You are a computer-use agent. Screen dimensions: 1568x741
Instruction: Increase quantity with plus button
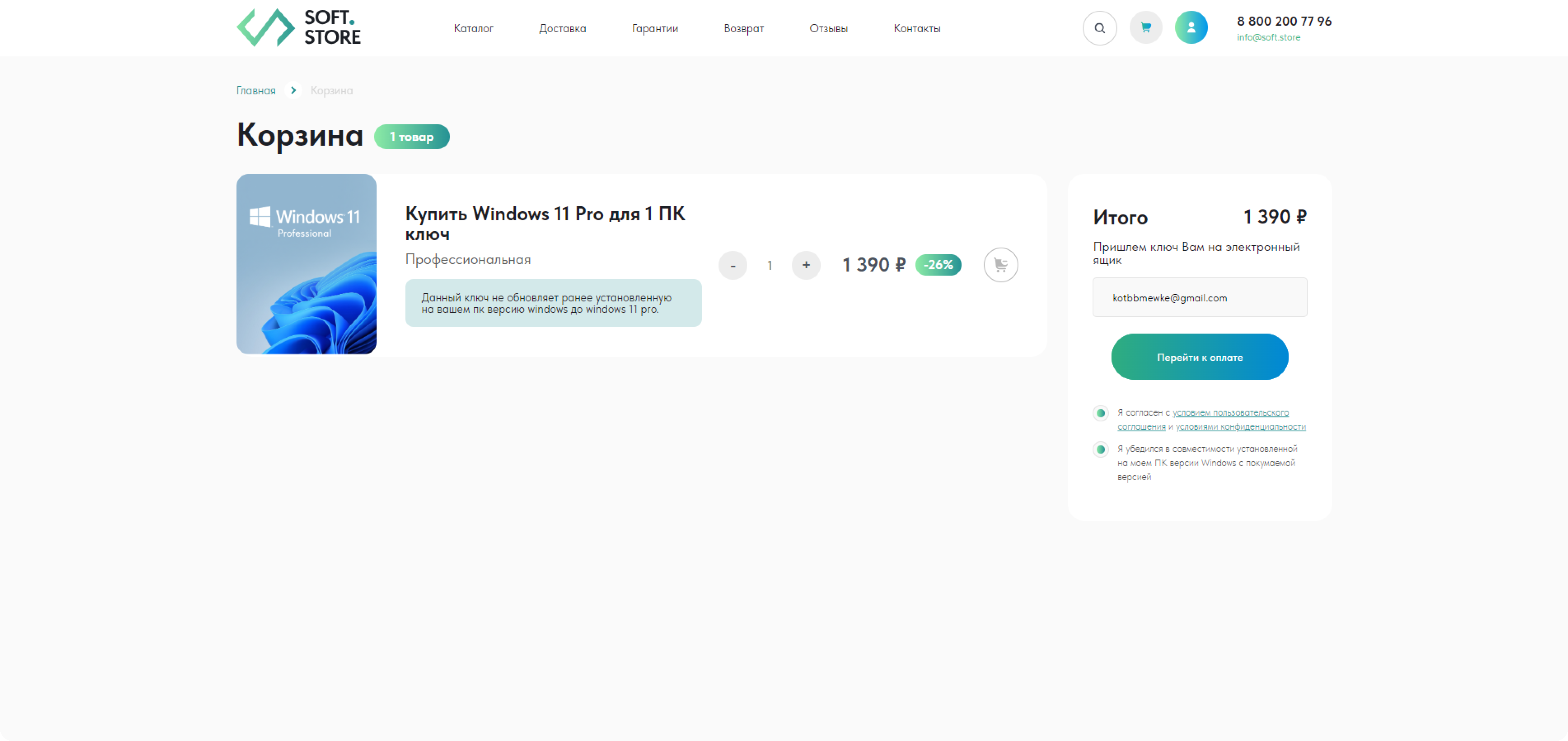(806, 265)
